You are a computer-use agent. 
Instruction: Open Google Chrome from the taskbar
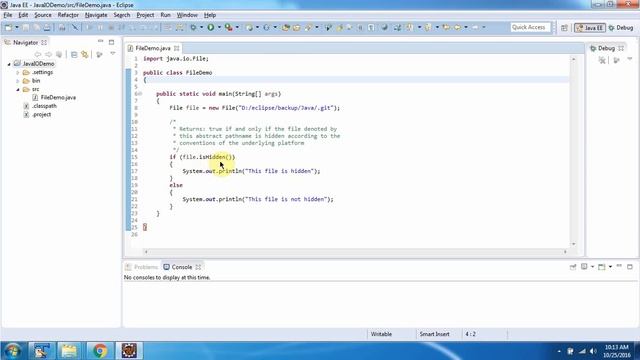99,351
